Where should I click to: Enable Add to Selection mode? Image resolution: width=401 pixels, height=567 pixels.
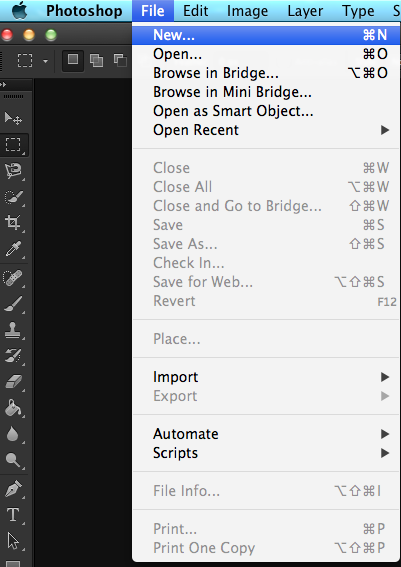pyautogui.click(x=96, y=60)
